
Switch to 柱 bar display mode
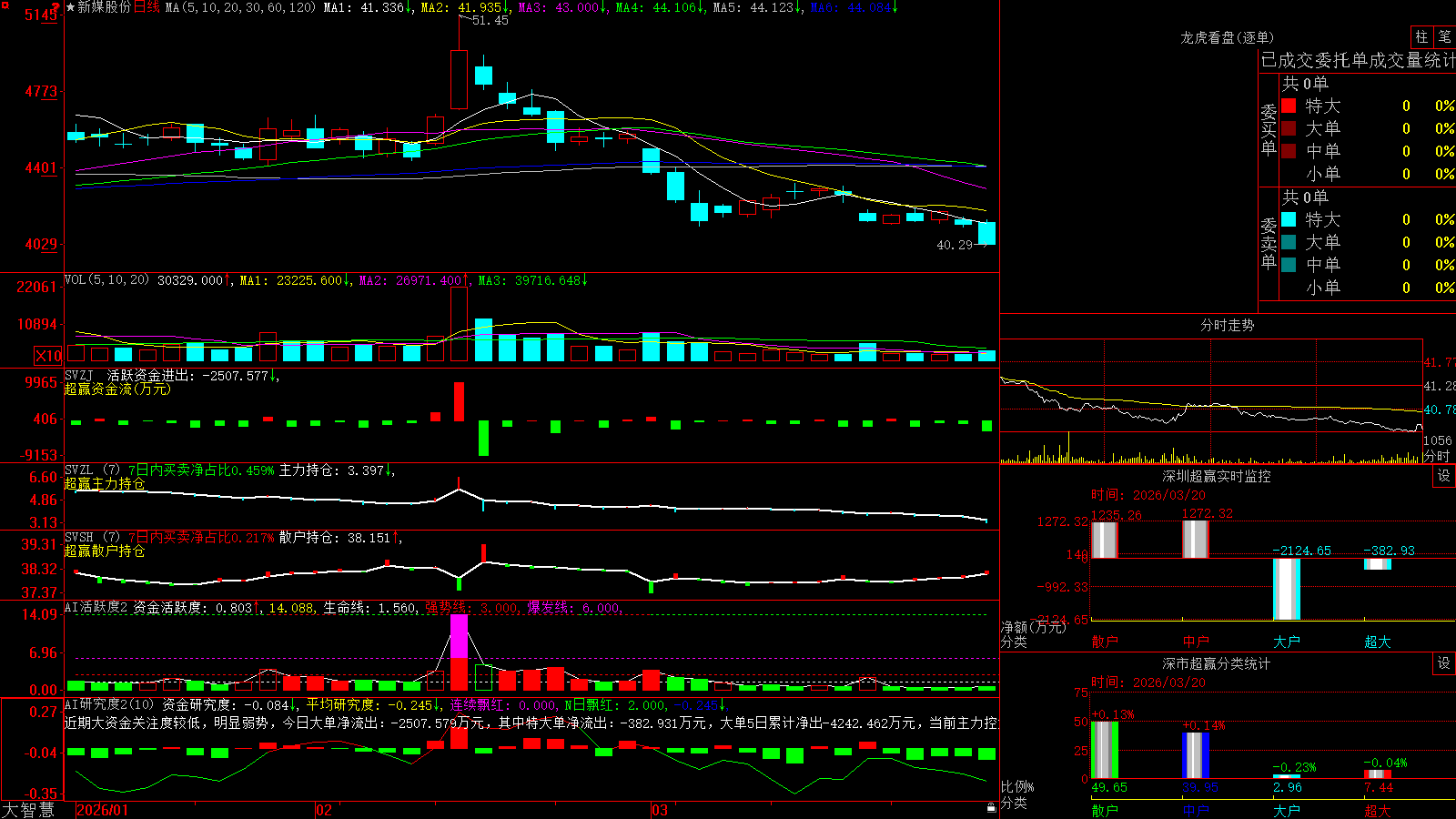[x=1421, y=36]
